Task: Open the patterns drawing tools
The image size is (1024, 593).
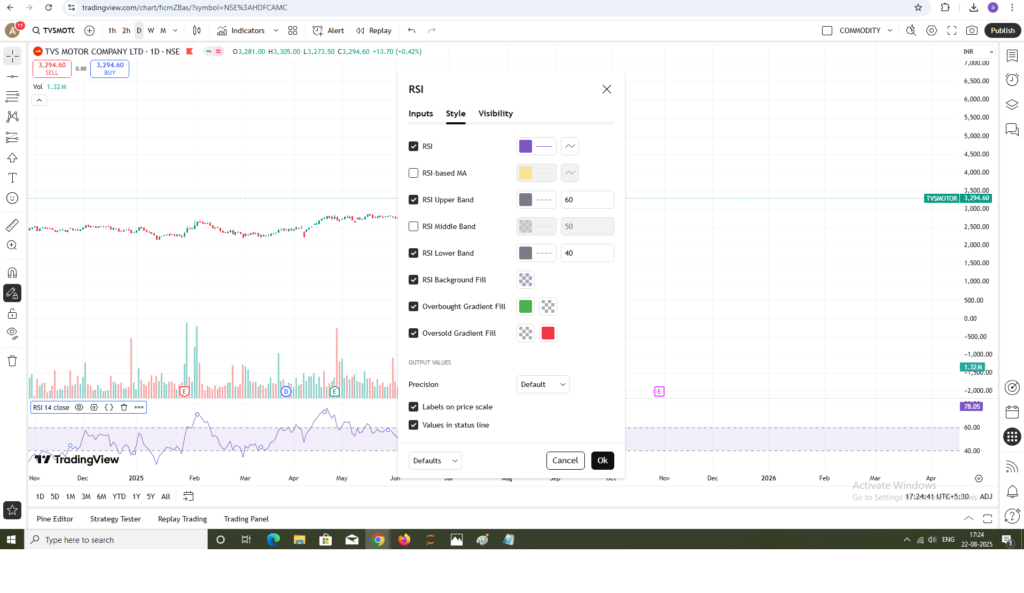Action: pos(12,117)
